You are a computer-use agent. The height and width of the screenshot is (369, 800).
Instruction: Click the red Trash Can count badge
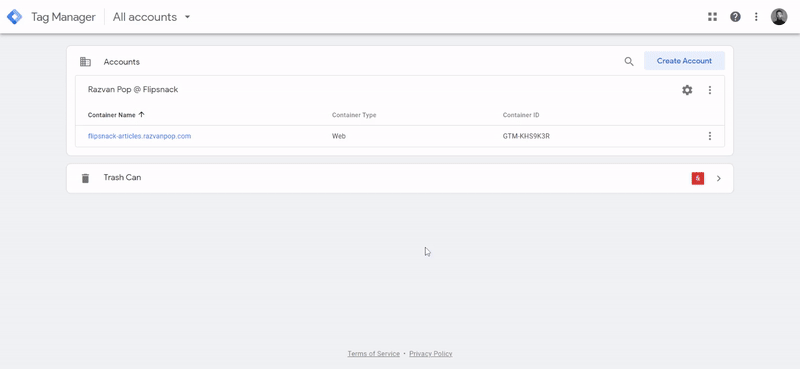[698, 178]
